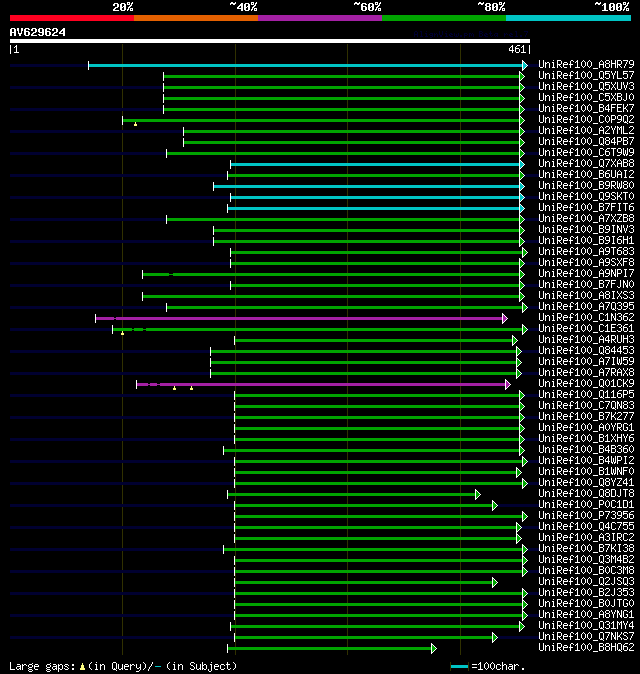Viewport: 640px width, 674px height.
Task: Select hit label UniRef100_Q7XAB8
Action: tap(586, 163)
